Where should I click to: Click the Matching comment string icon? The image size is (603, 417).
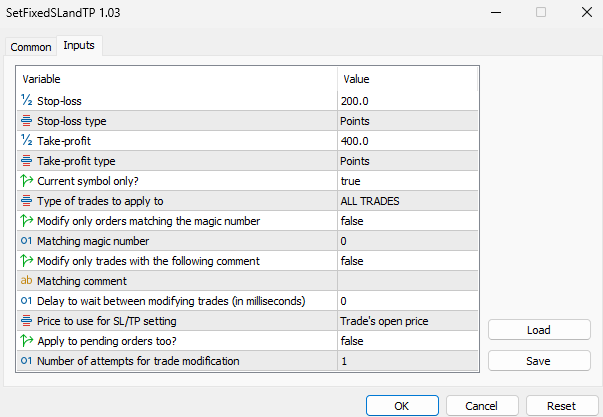pos(27,281)
